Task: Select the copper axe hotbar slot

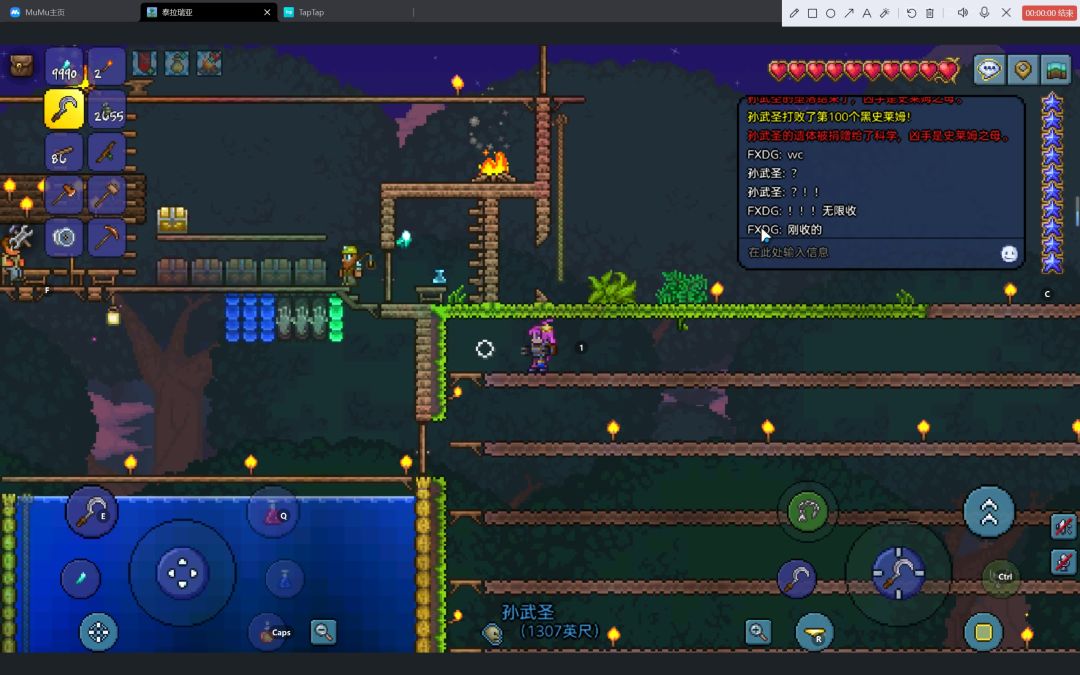Action: coord(64,195)
